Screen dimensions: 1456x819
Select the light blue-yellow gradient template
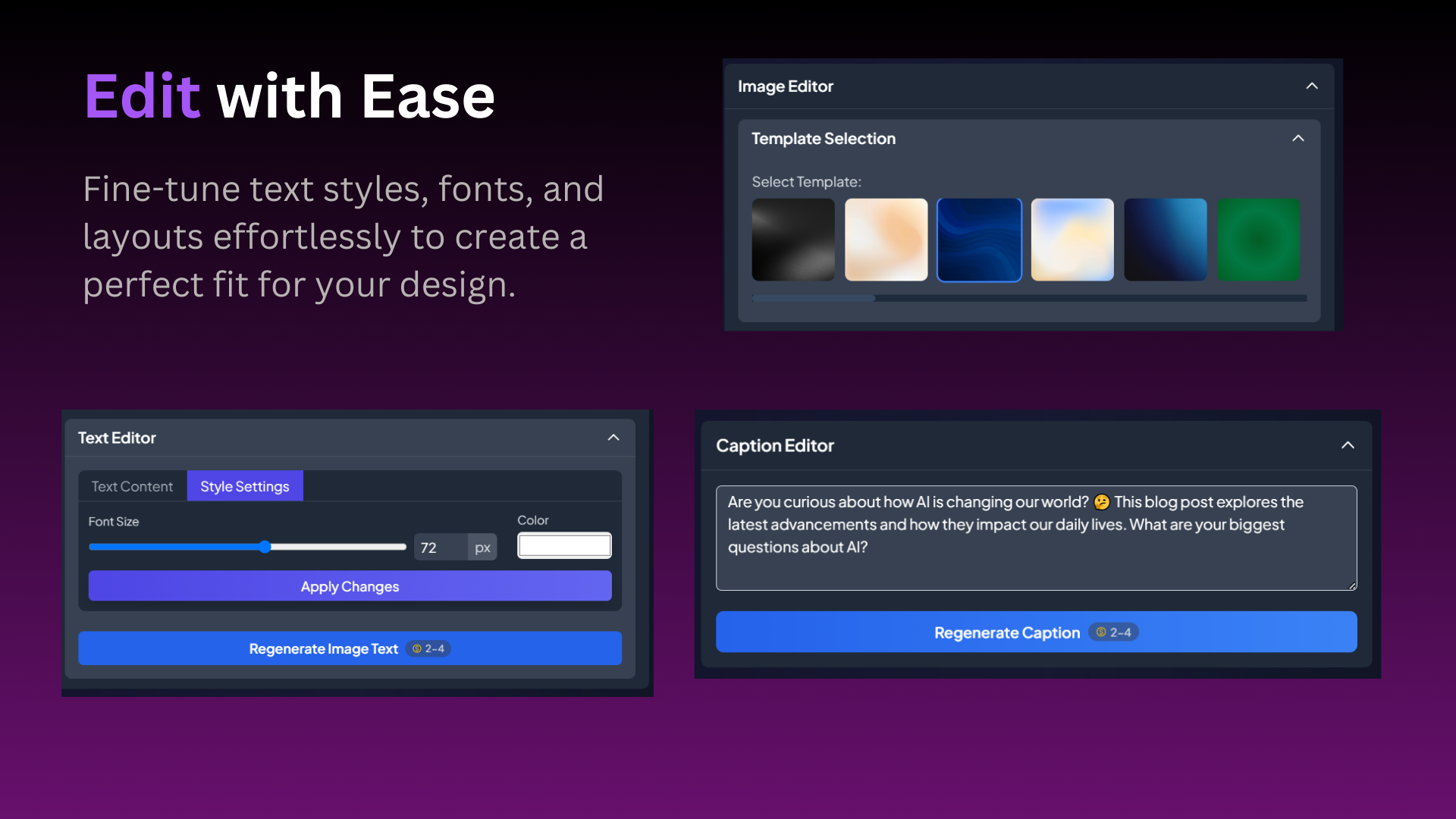pos(1072,240)
